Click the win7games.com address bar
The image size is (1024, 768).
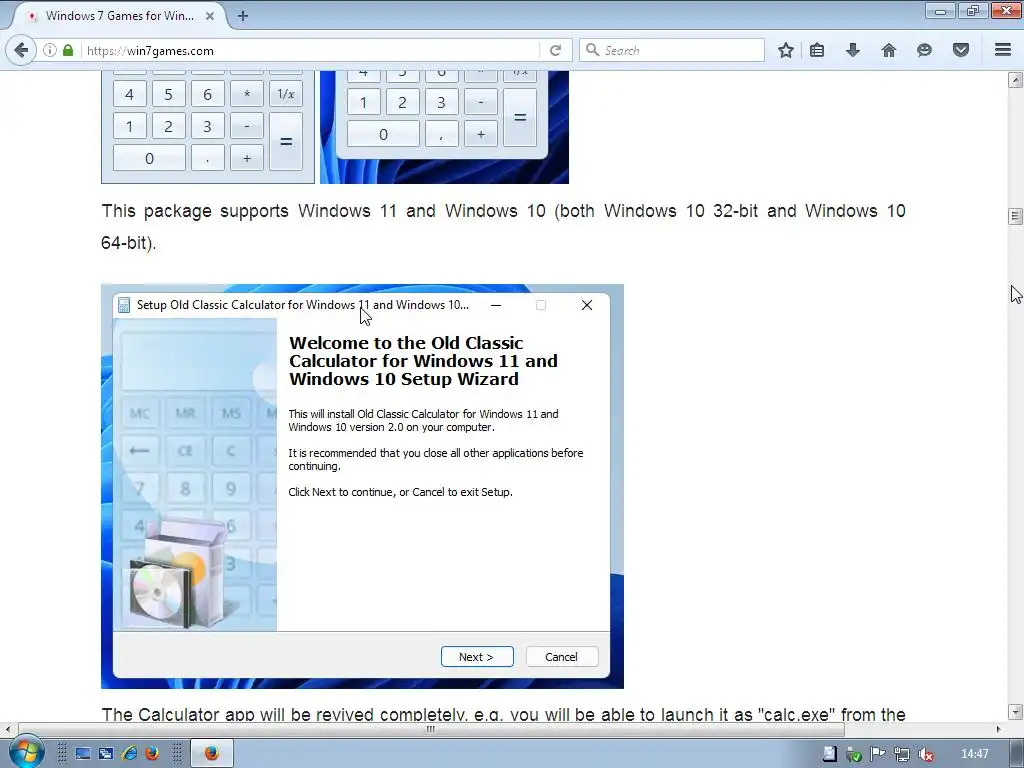click(x=312, y=50)
